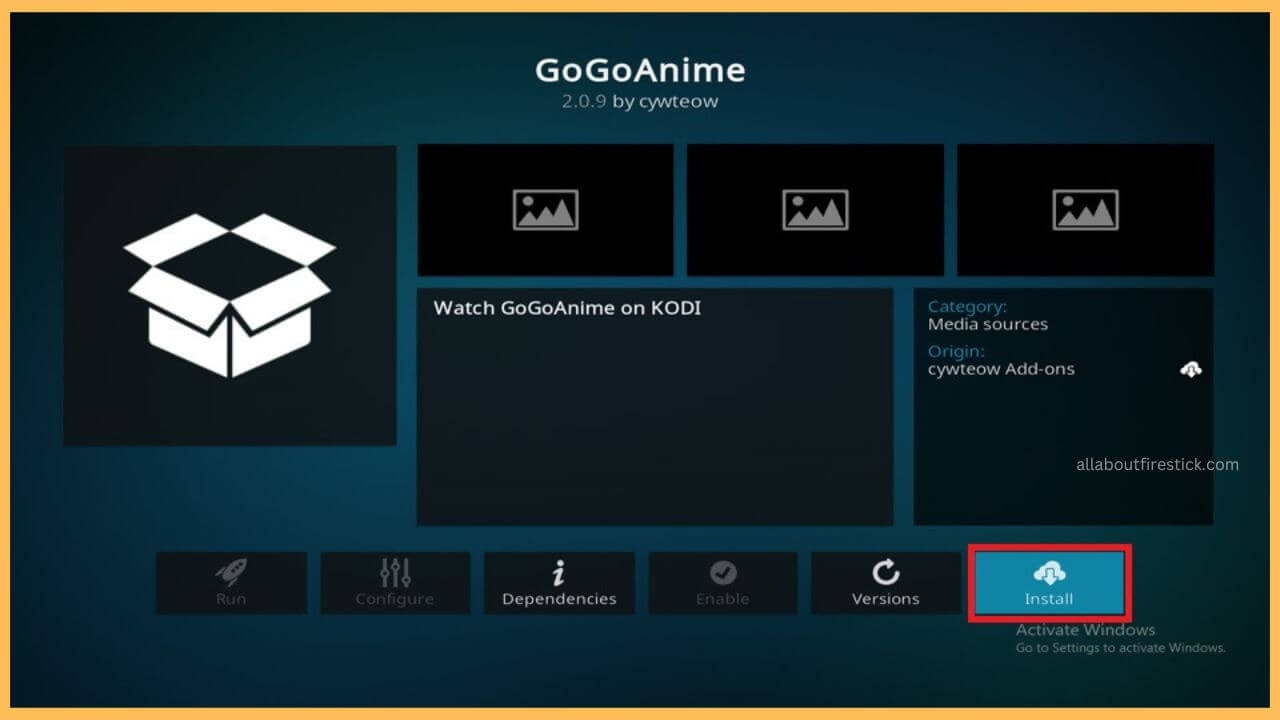This screenshot has width=1280, height=720.
Task: Click the Enable checkmark icon
Action: click(x=723, y=572)
